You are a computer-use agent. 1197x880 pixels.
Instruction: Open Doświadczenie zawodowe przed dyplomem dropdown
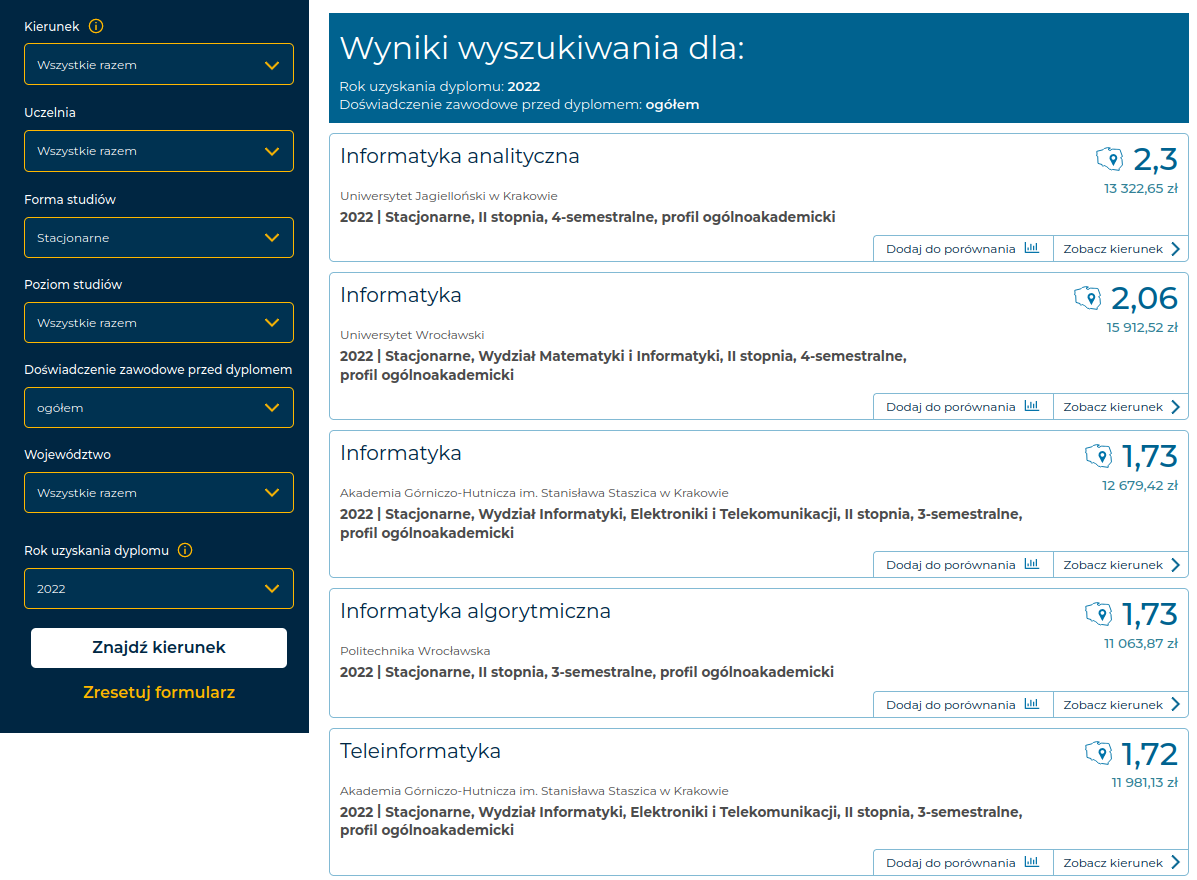point(159,408)
